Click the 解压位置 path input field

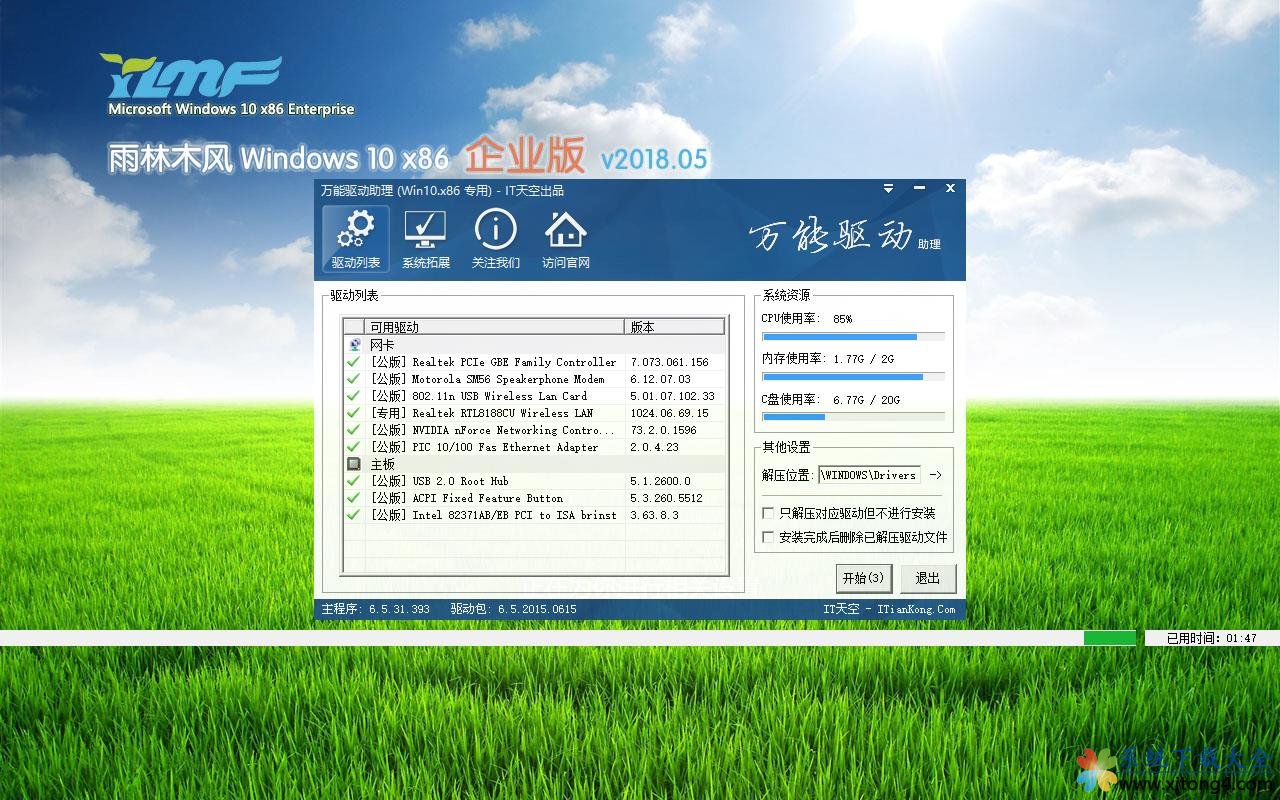pos(869,475)
